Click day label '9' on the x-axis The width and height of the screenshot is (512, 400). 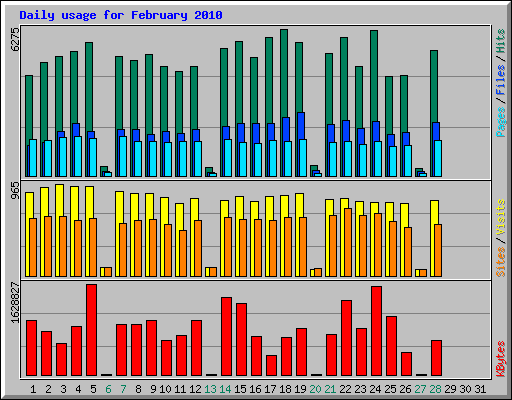coord(153,389)
